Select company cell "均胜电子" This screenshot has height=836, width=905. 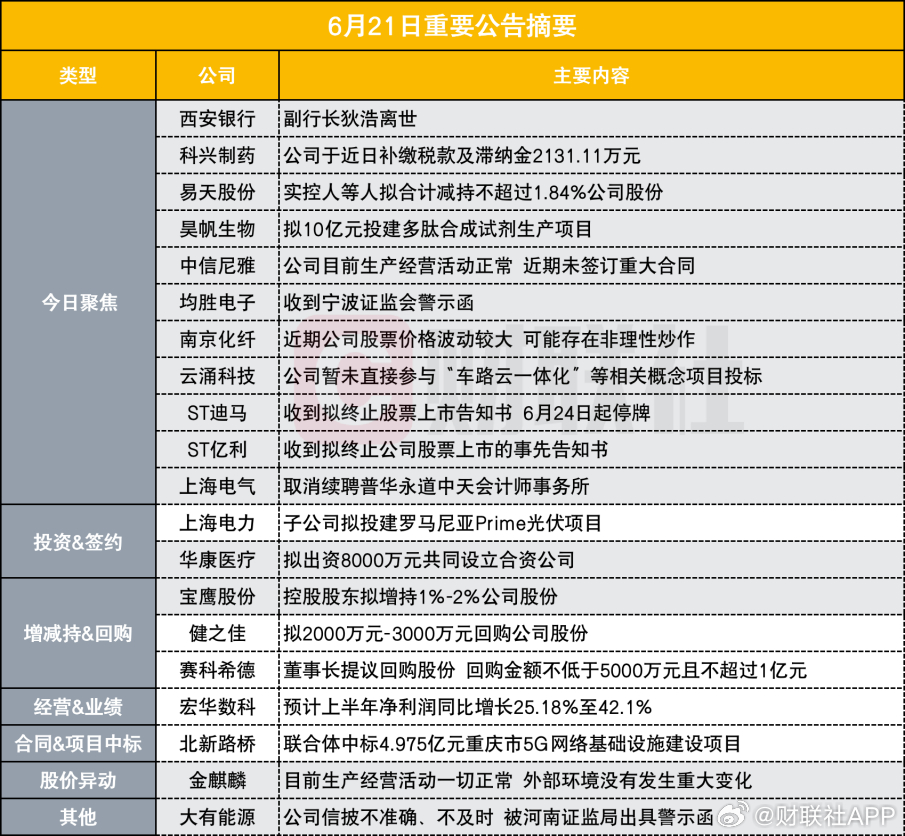(218, 303)
